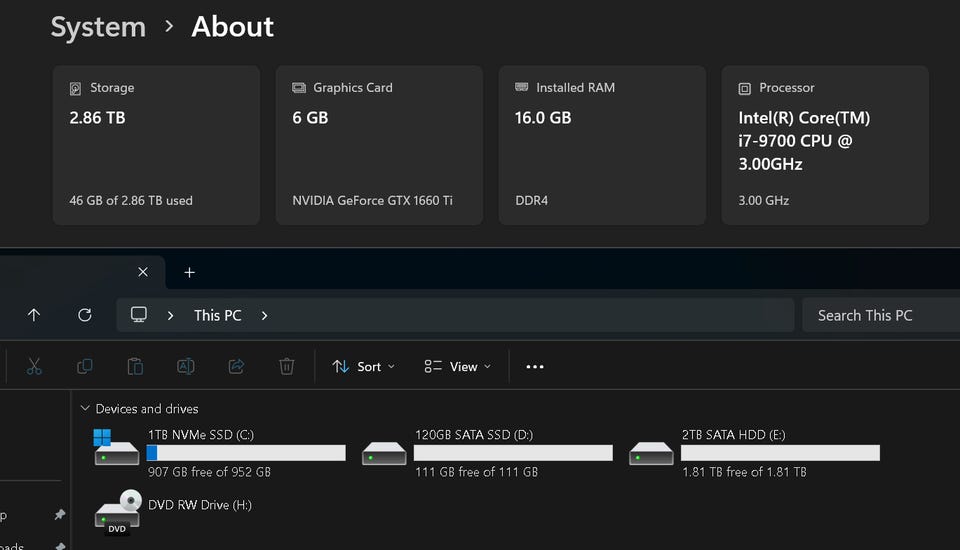960x550 pixels.
Task: Click the Storage card icon
Action: coord(75,89)
